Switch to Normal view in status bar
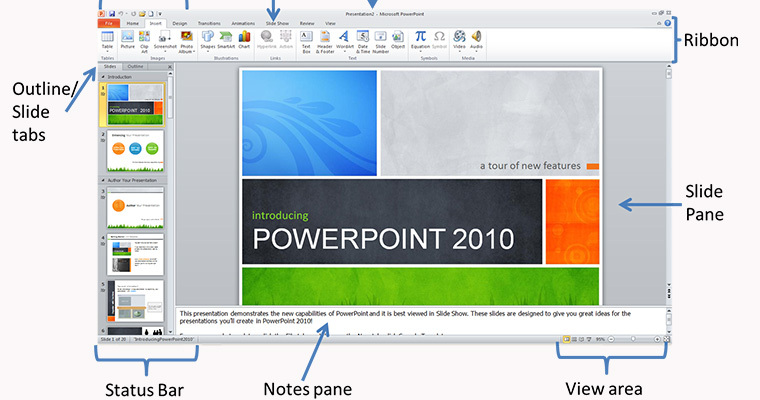Image resolution: width=760 pixels, height=400 pixels. coord(566,339)
